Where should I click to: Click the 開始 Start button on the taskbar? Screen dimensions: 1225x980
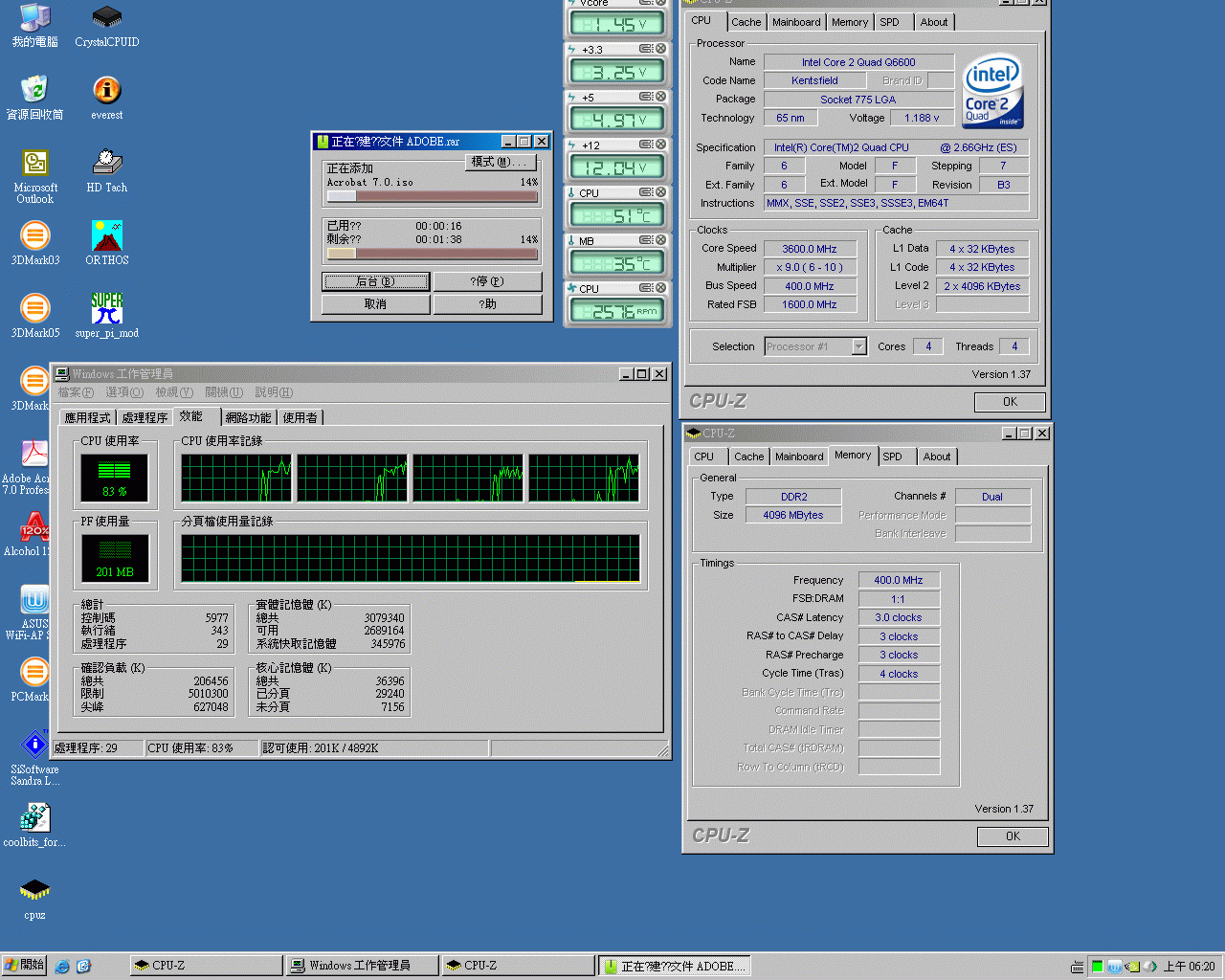pyautogui.click(x=24, y=965)
